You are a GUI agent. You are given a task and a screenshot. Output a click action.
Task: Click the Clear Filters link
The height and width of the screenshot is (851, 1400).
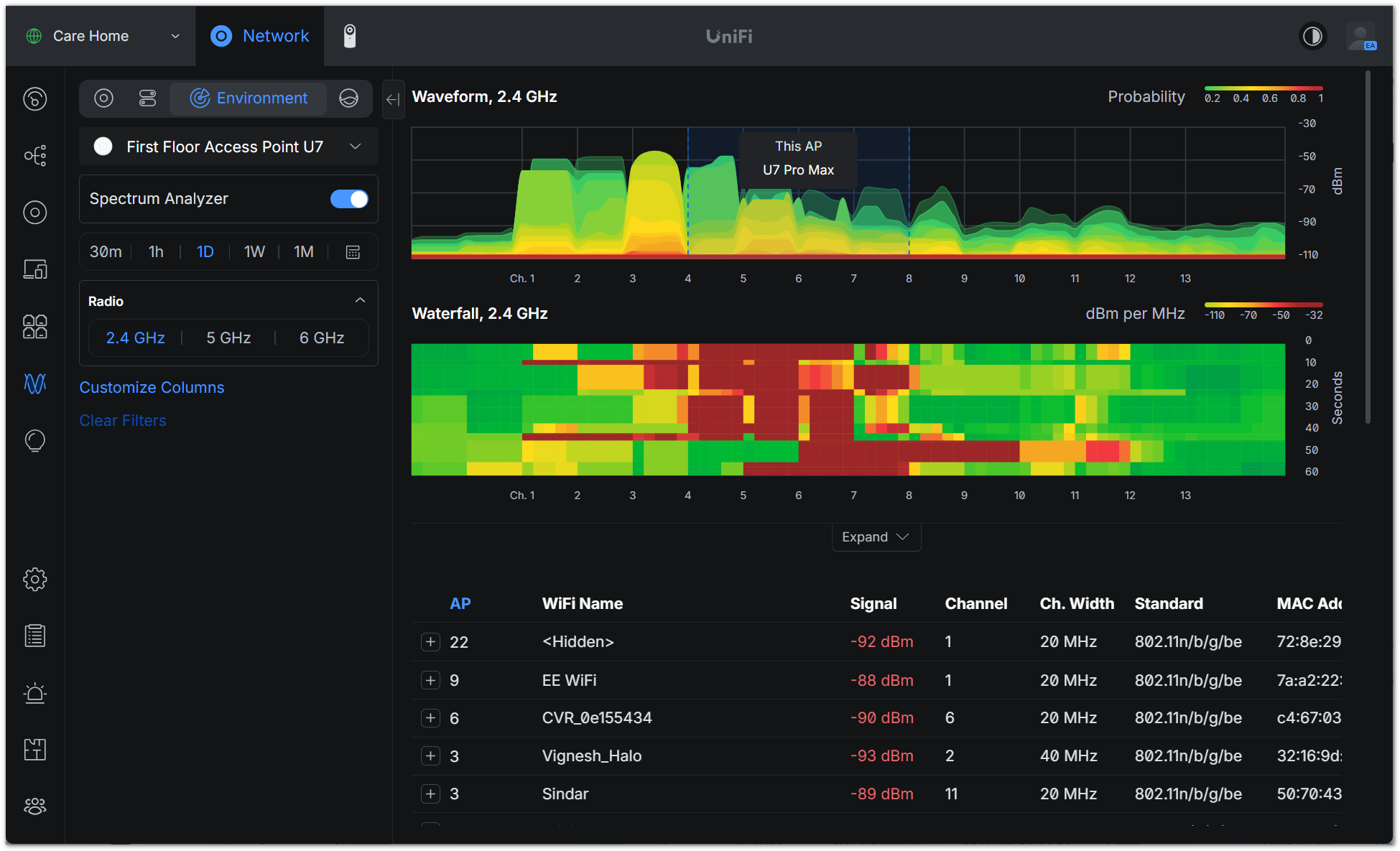tap(123, 421)
